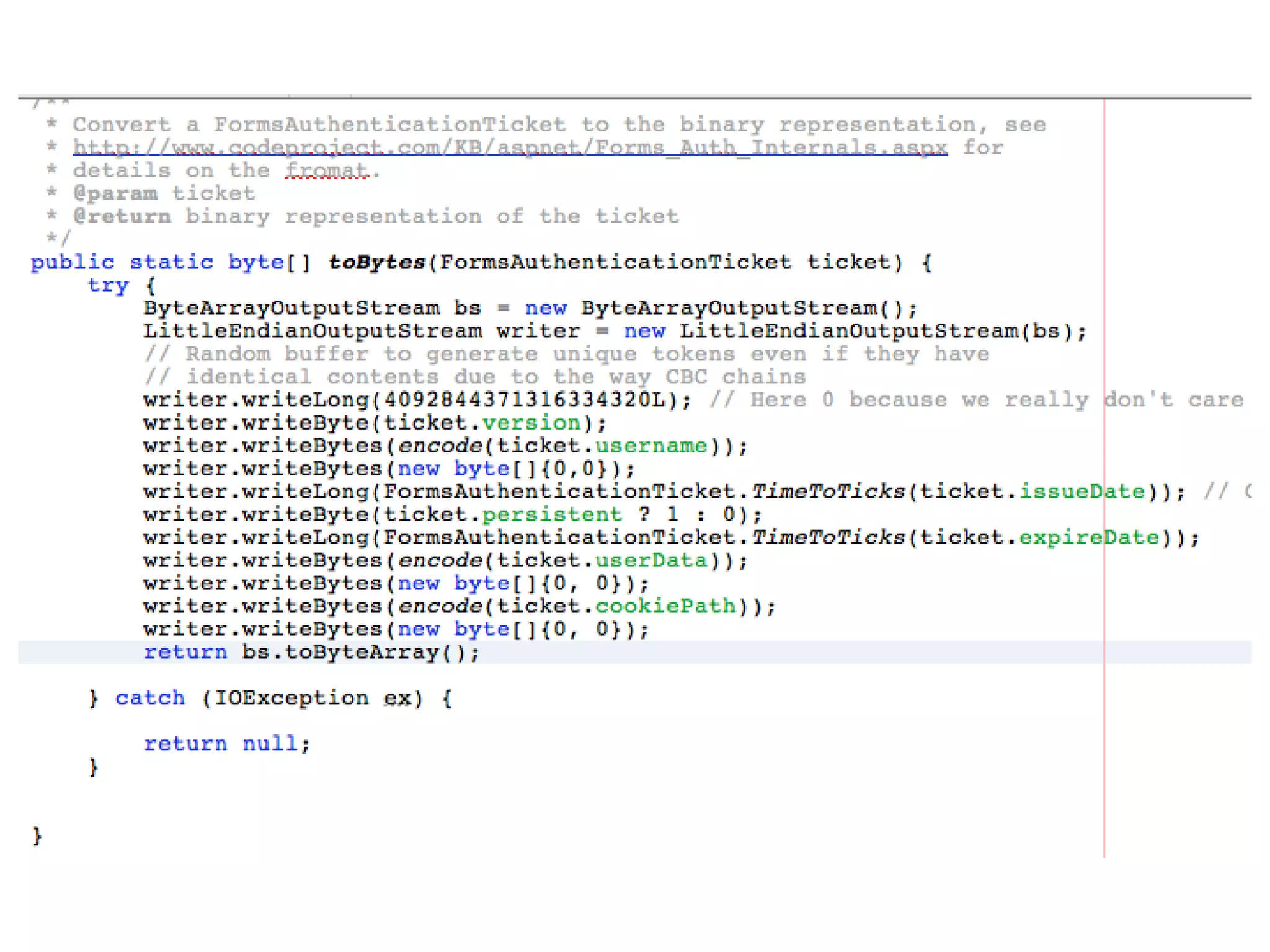
Task: Place cursor on the 'try' keyword
Action: 108,285
